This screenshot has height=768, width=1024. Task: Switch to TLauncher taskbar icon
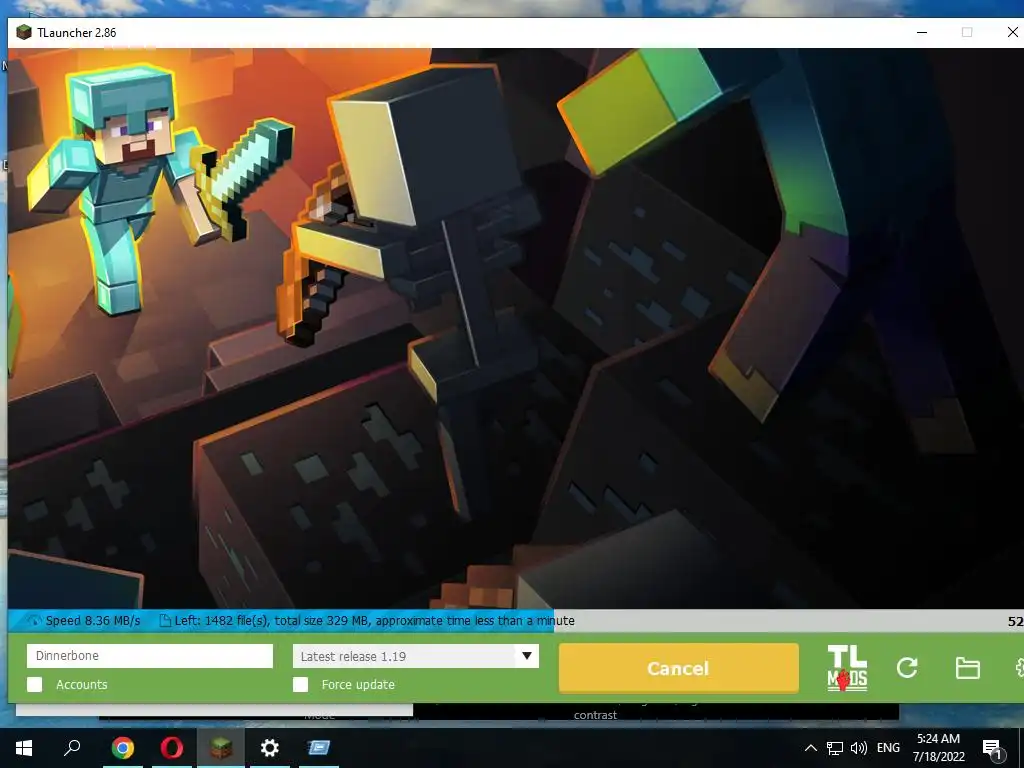click(221, 748)
